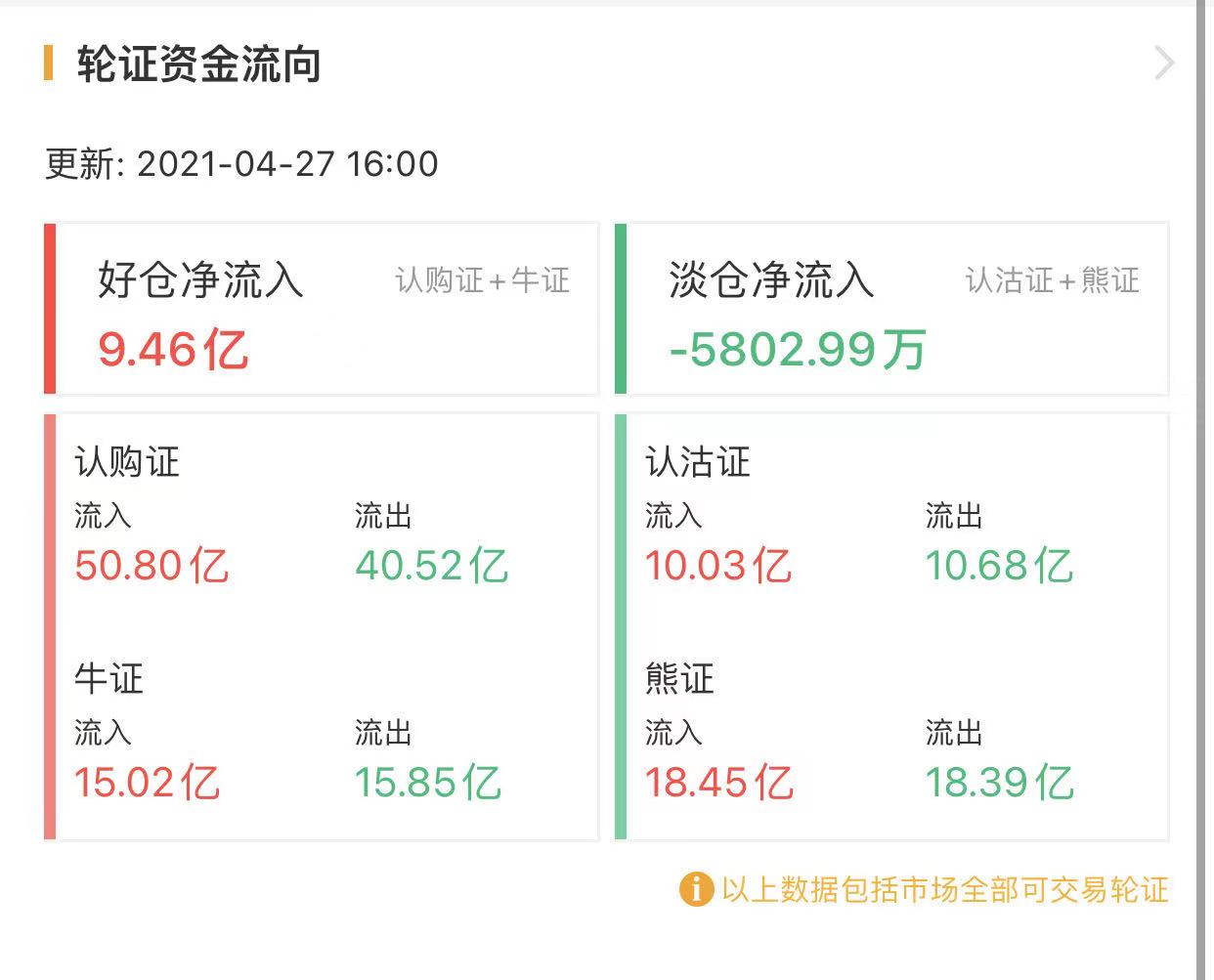Open the 轮证资金流向 section title
Image resolution: width=1214 pixels, height=980 pixels.
[x=198, y=65]
